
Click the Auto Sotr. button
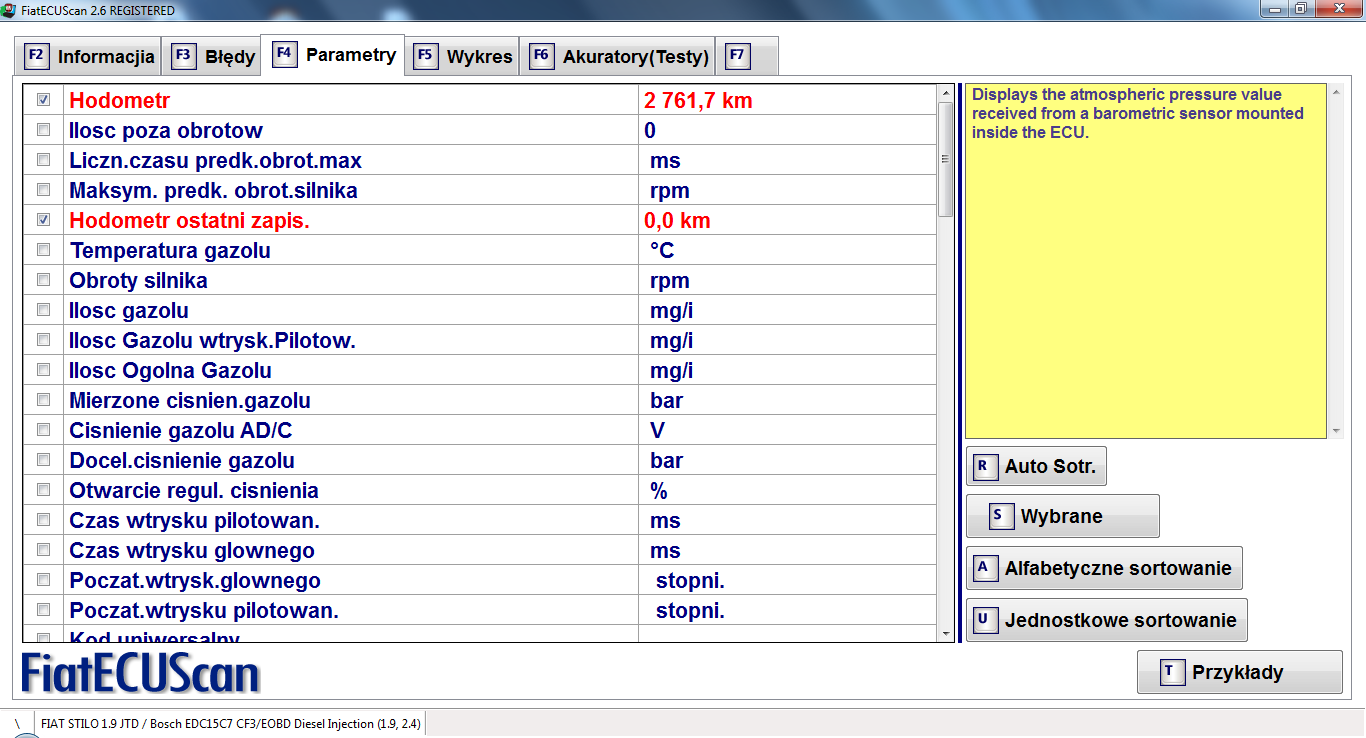point(1036,466)
